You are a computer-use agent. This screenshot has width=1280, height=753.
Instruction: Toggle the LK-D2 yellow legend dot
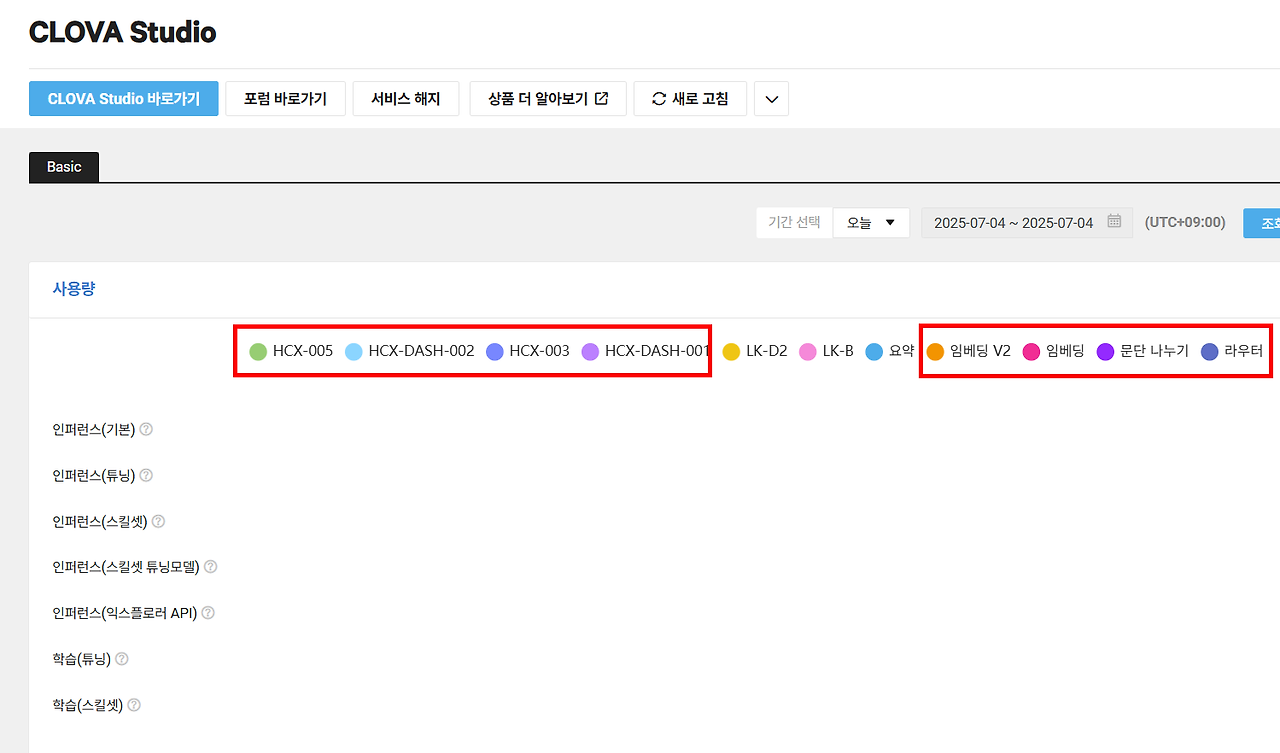coord(731,352)
